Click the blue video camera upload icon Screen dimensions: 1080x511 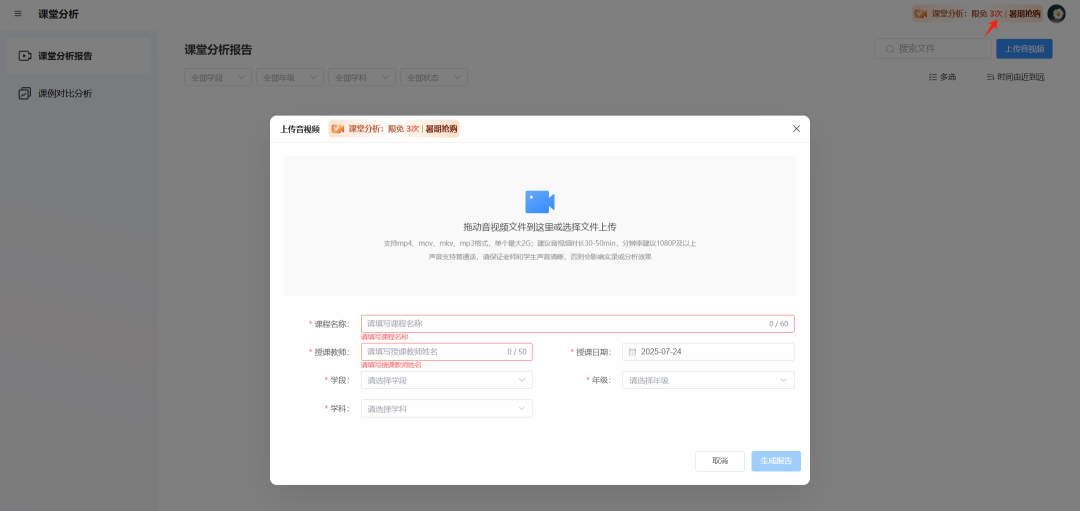click(x=539, y=202)
